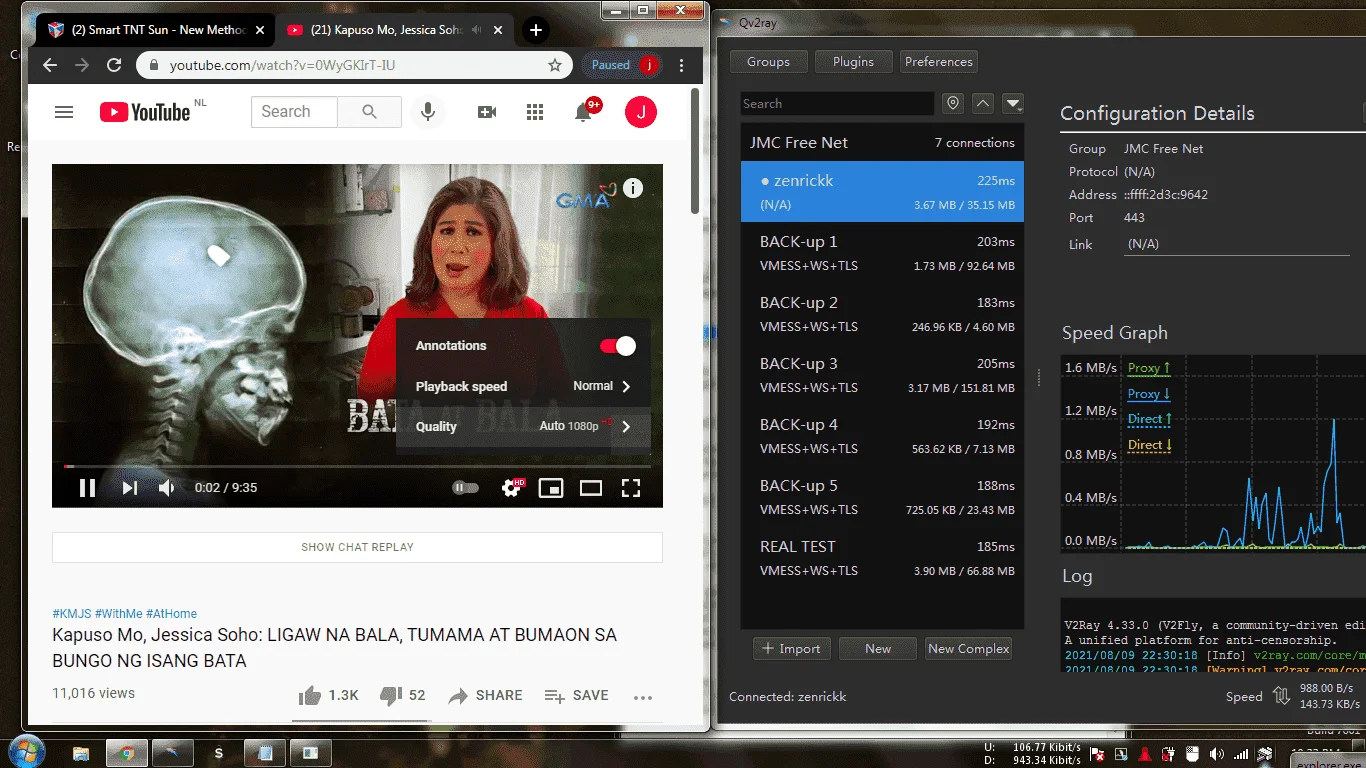Click the New Complex button
The image size is (1366, 768).
(x=969, y=649)
